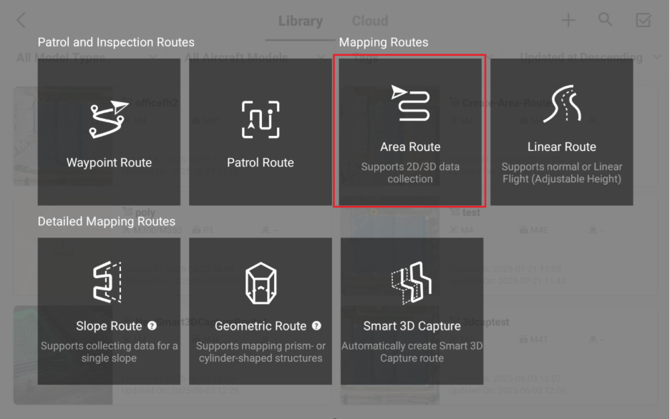Screen dimensions: 670x419
Task: Switch to the Library tab
Action: [x=300, y=21]
